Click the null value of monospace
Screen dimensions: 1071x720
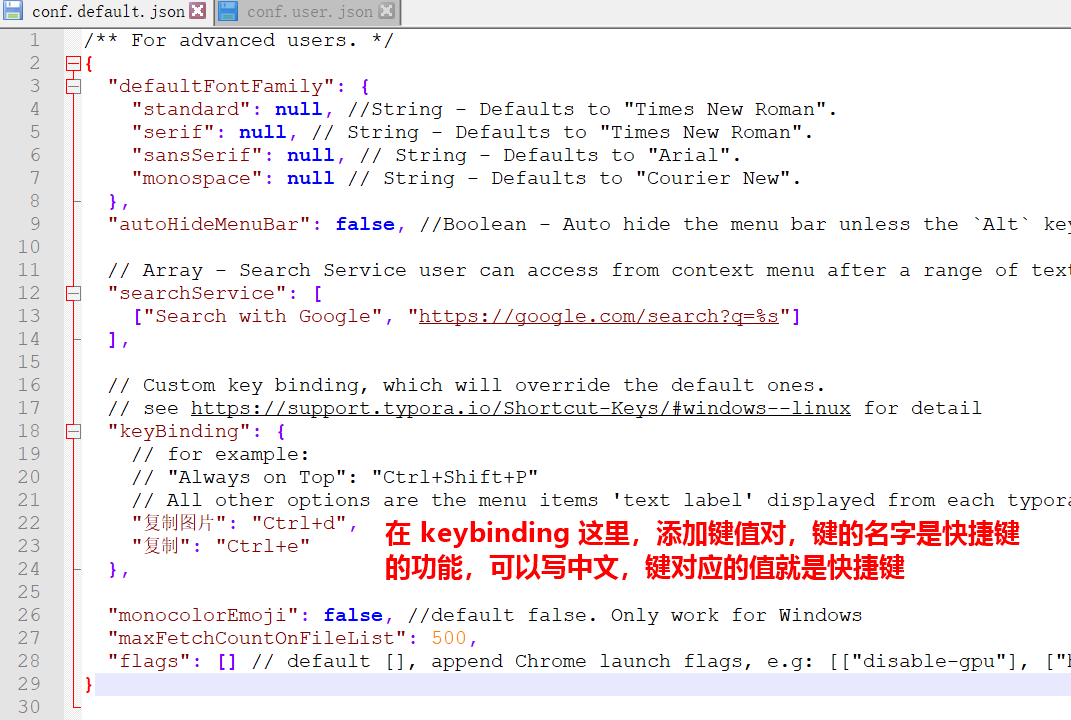(311, 178)
